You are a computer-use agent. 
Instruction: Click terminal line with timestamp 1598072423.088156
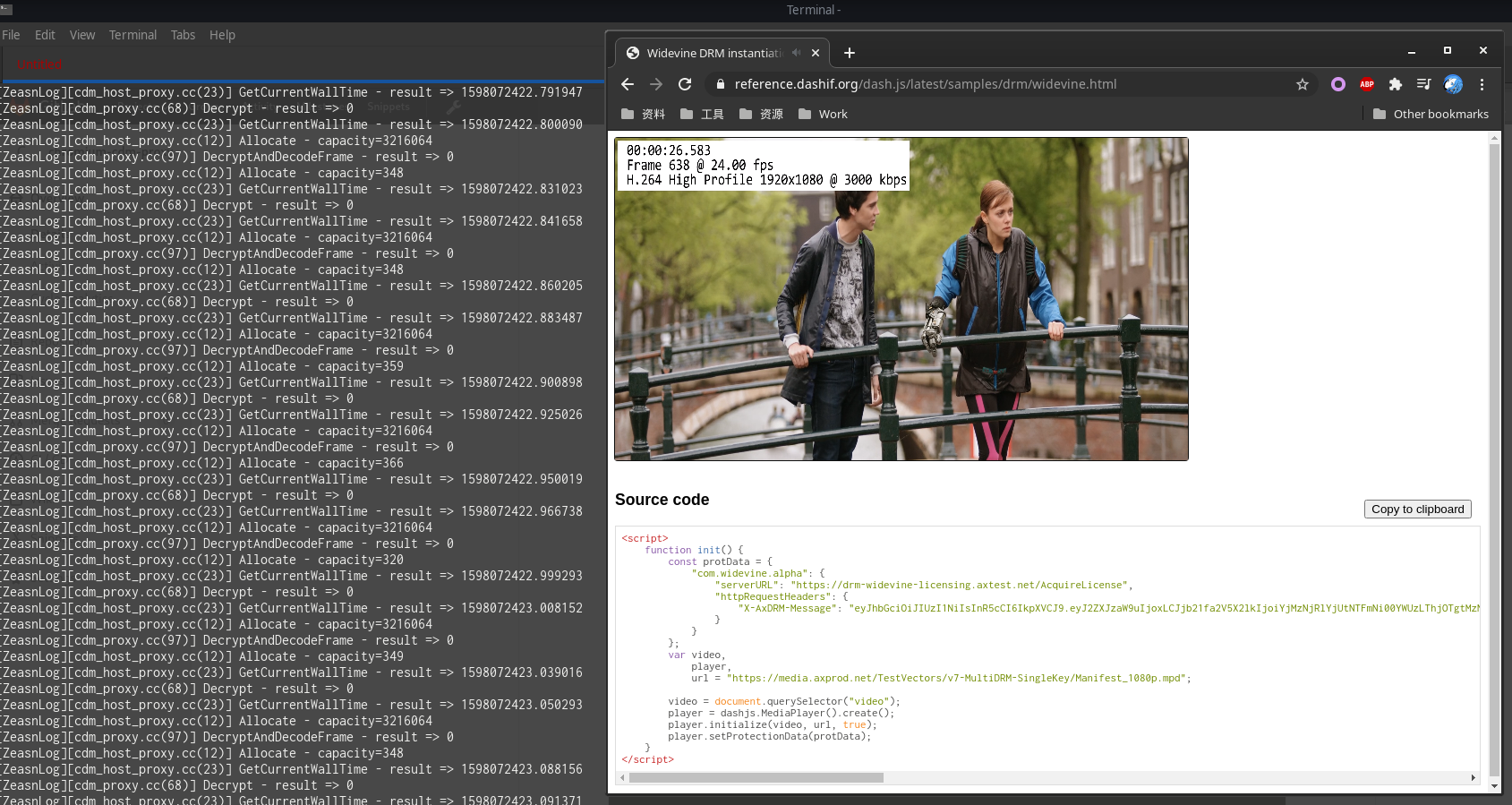tap(293, 769)
